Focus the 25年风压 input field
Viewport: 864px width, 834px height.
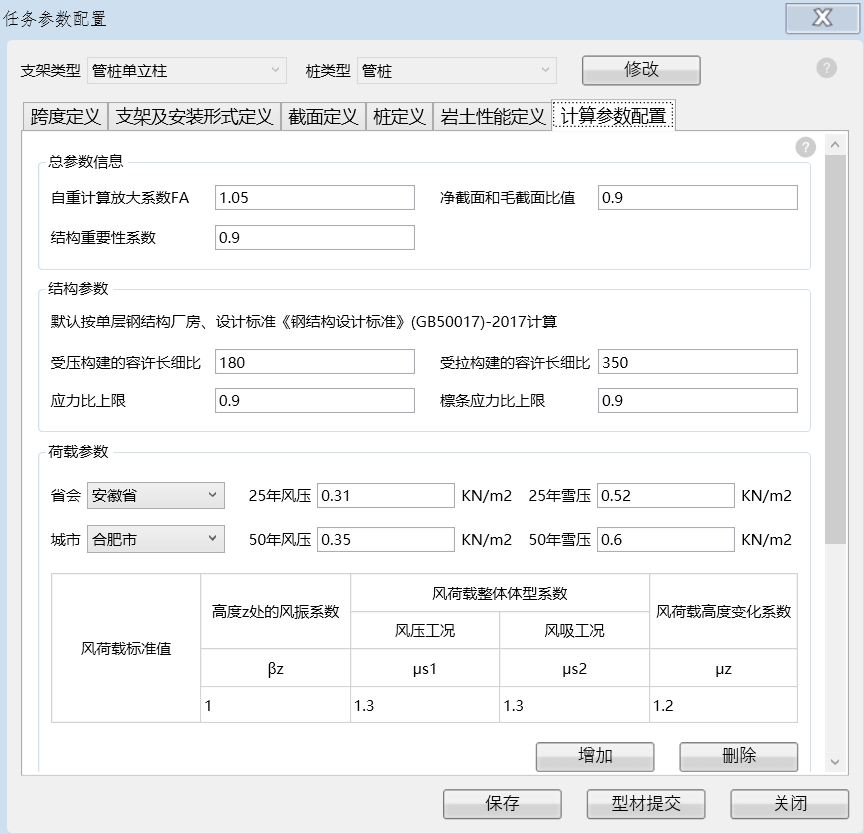click(385, 495)
